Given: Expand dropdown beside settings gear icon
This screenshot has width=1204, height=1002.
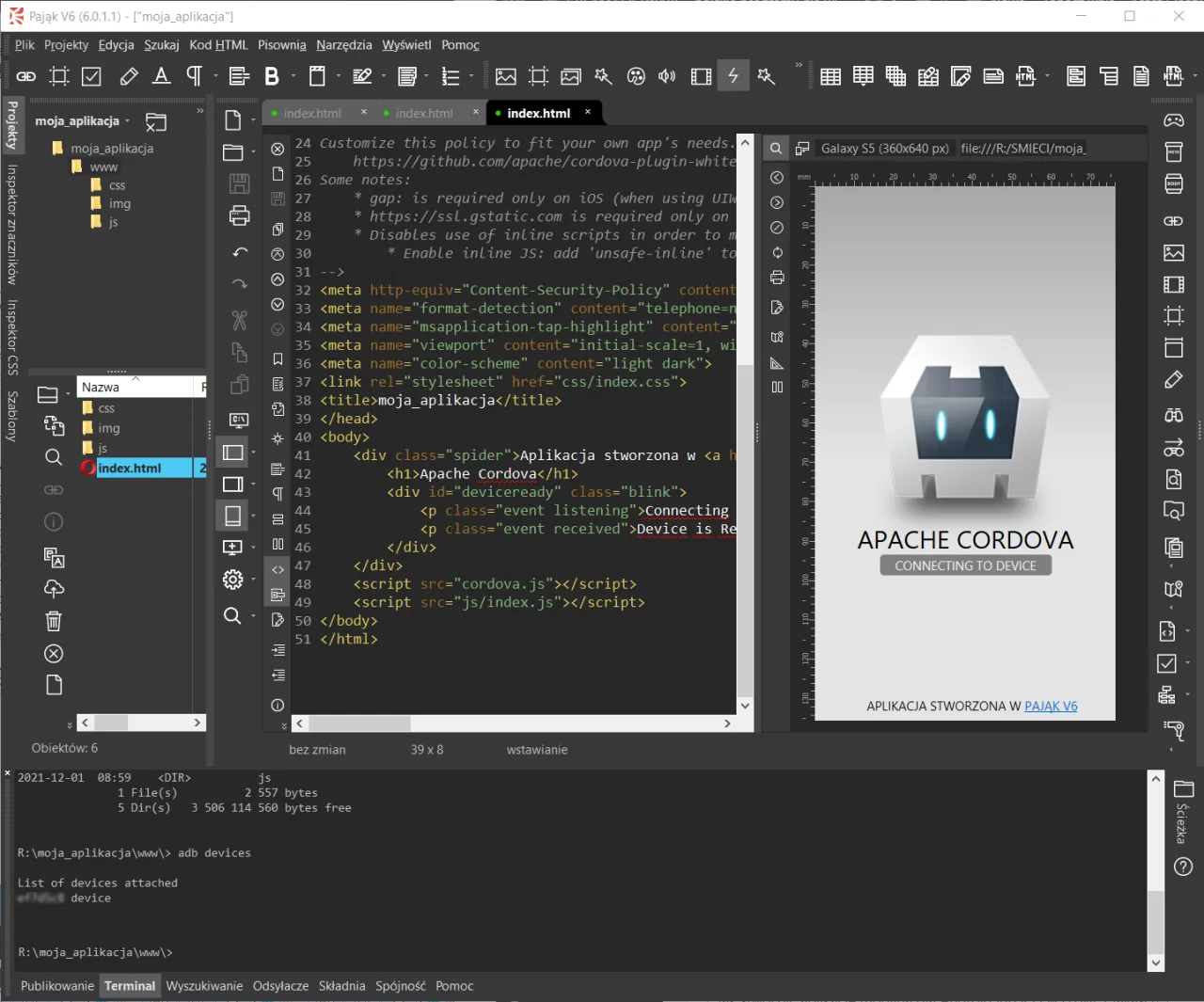Looking at the screenshot, I should point(253,580).
